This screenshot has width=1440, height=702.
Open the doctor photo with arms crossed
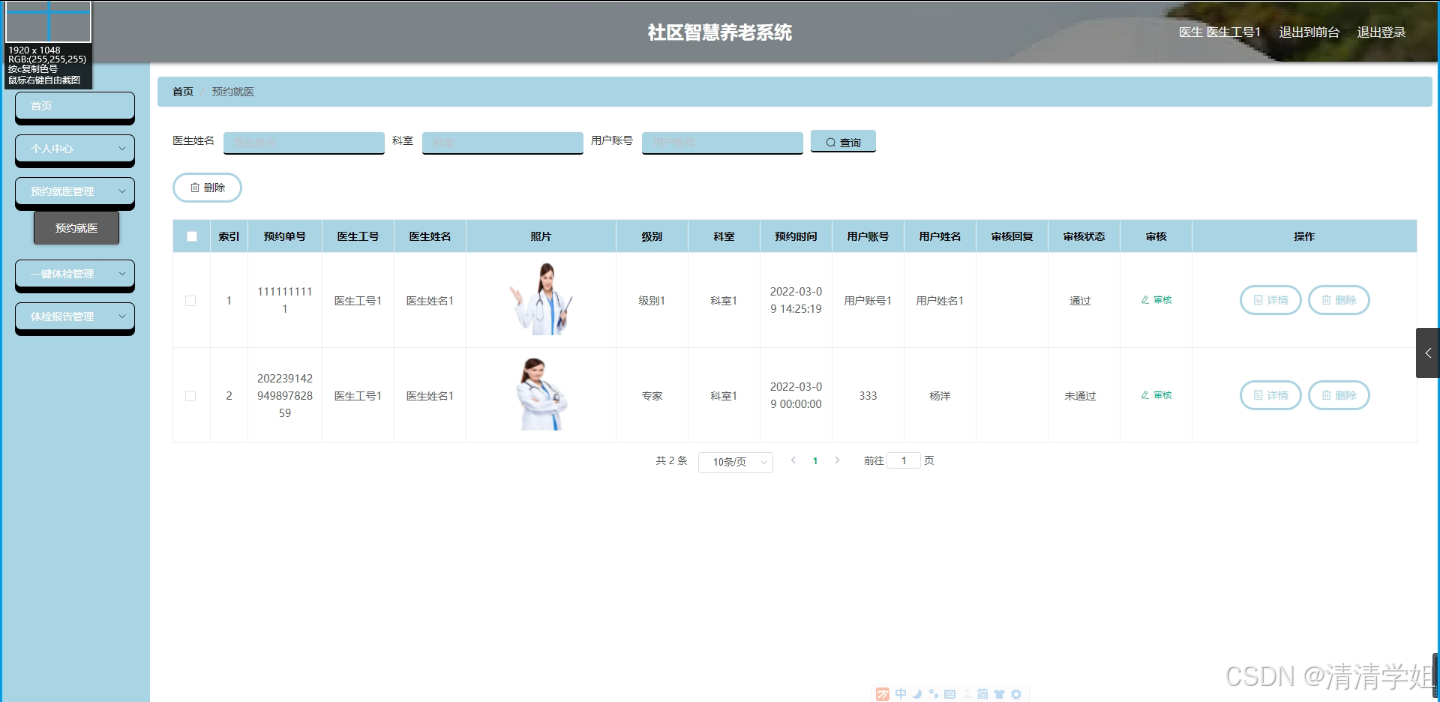[541, 395]
